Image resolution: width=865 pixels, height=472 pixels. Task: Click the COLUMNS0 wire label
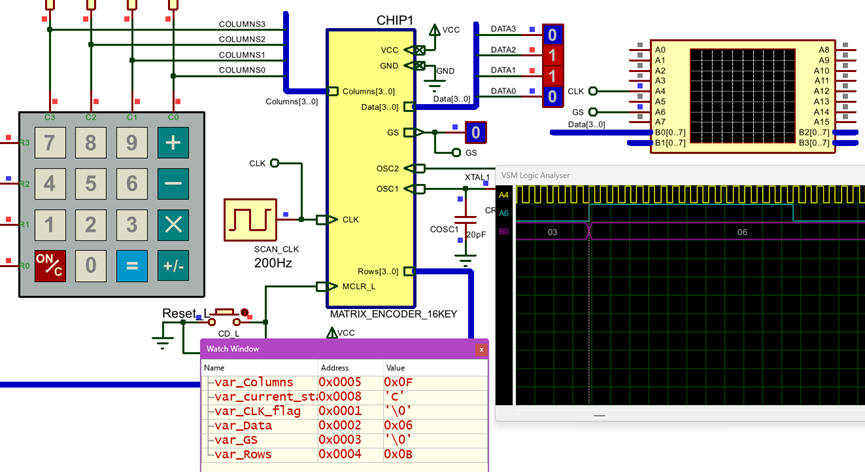(x=242, y=70)
